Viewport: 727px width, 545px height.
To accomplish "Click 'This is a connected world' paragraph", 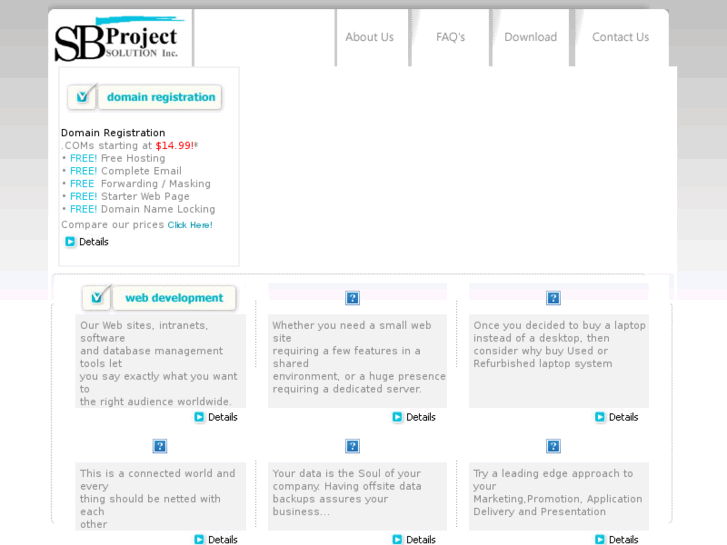I will [158, 499].
